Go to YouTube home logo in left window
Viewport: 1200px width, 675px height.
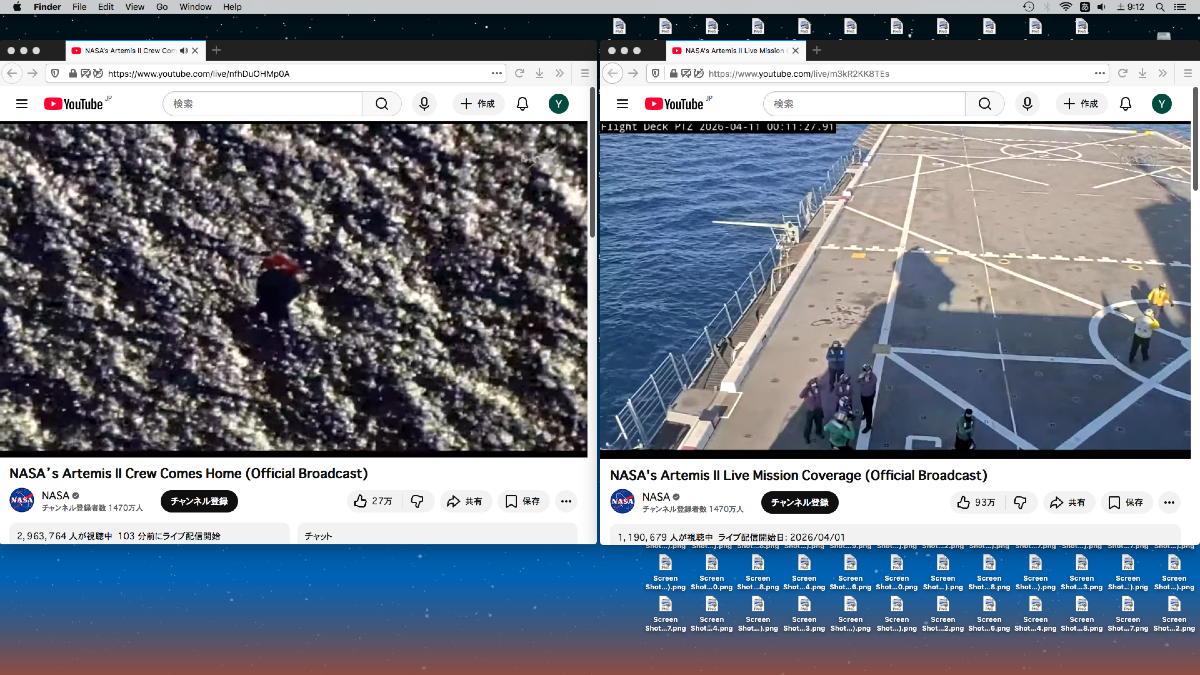(x=77, y=104)
